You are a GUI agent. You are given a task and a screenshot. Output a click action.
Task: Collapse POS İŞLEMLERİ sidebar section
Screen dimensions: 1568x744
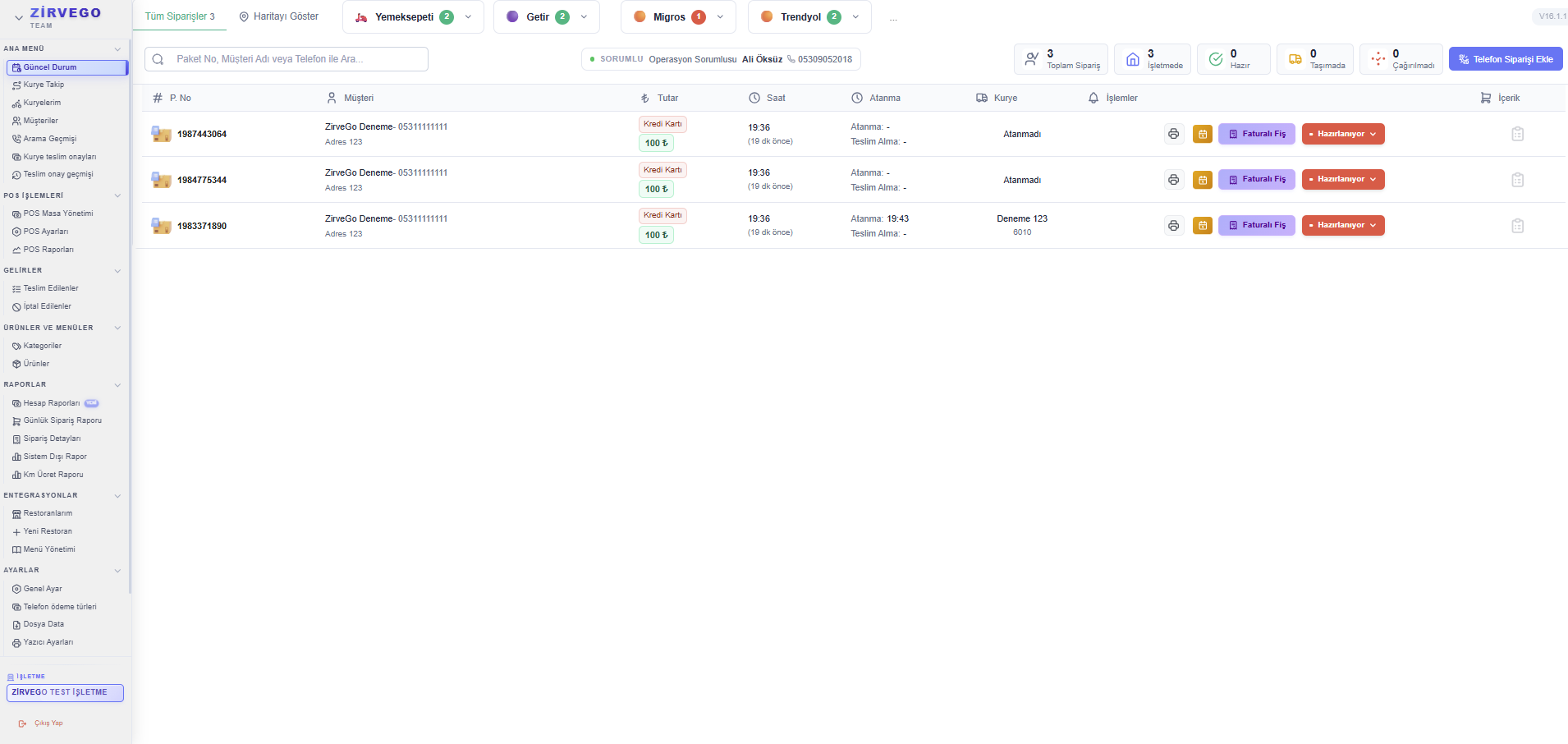[117, 196]
